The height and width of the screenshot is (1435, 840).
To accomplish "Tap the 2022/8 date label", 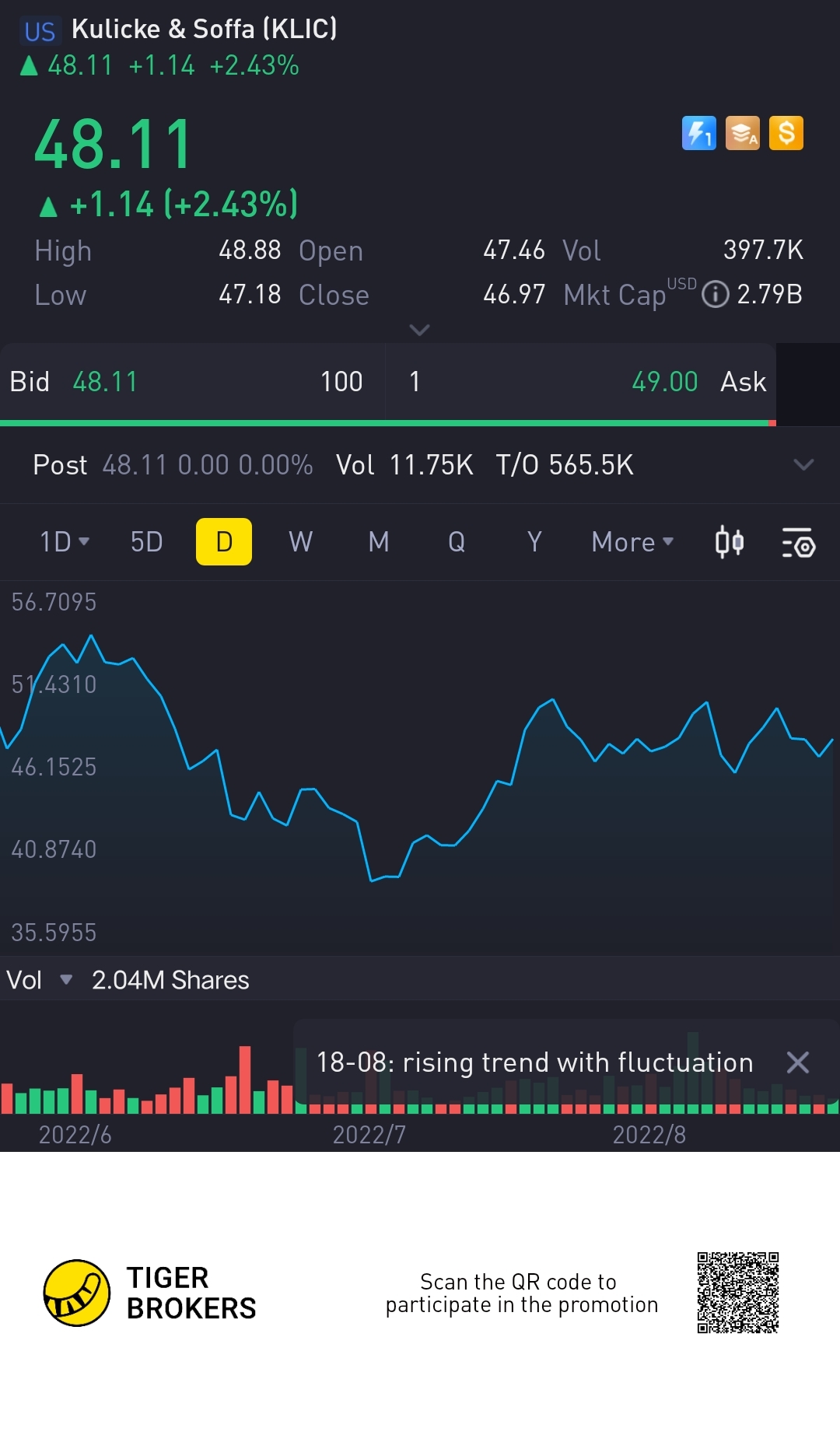I will (649, 1135).
